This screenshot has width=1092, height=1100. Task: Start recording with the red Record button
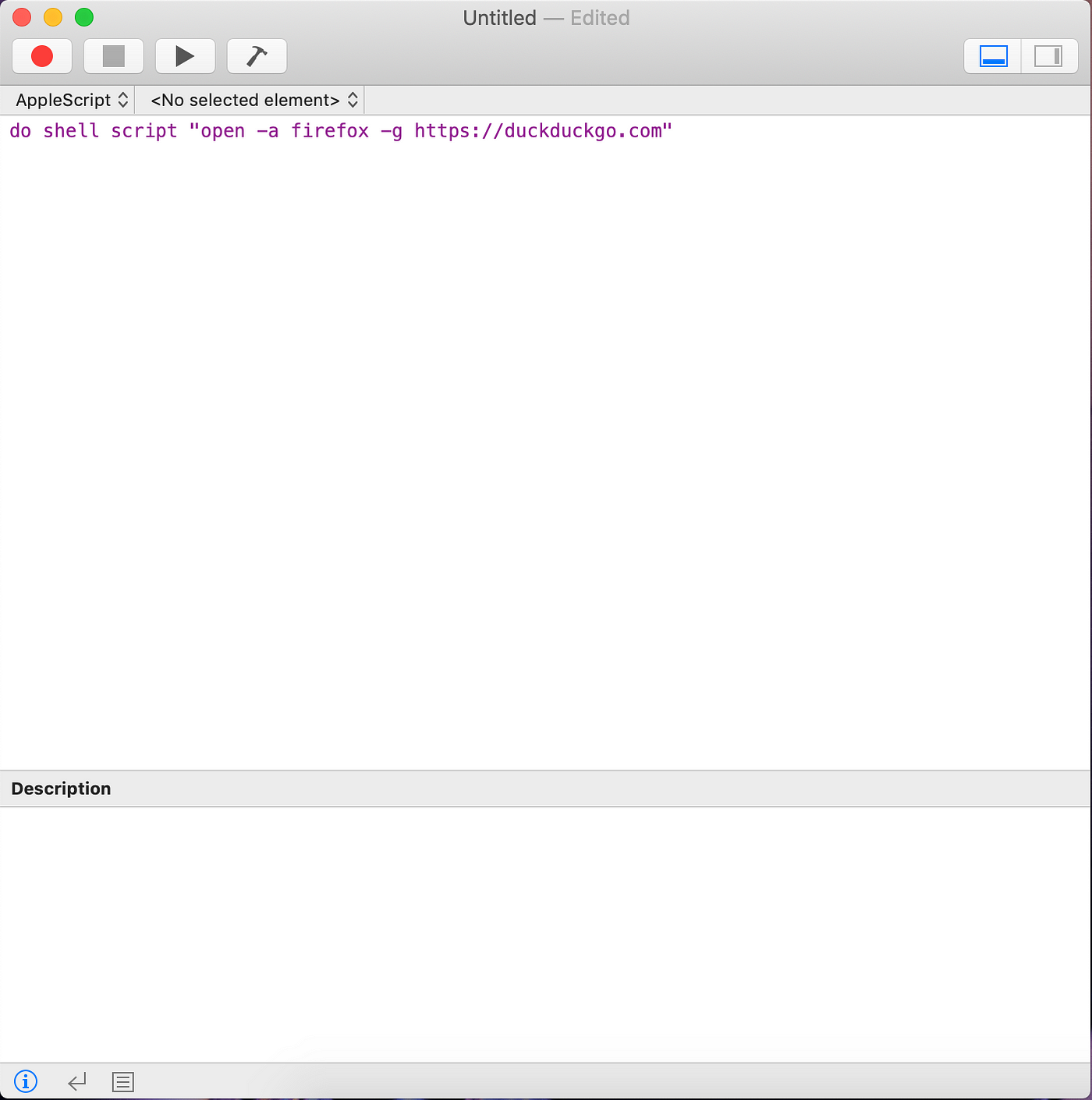pos(42,56)
